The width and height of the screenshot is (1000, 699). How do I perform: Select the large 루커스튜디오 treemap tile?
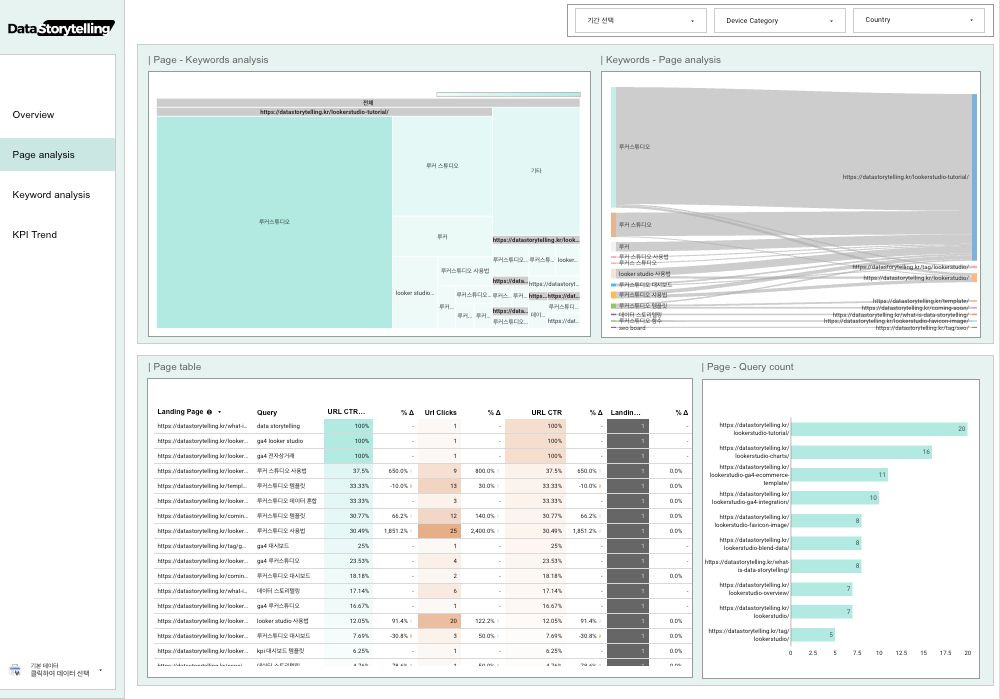[274, 222]
